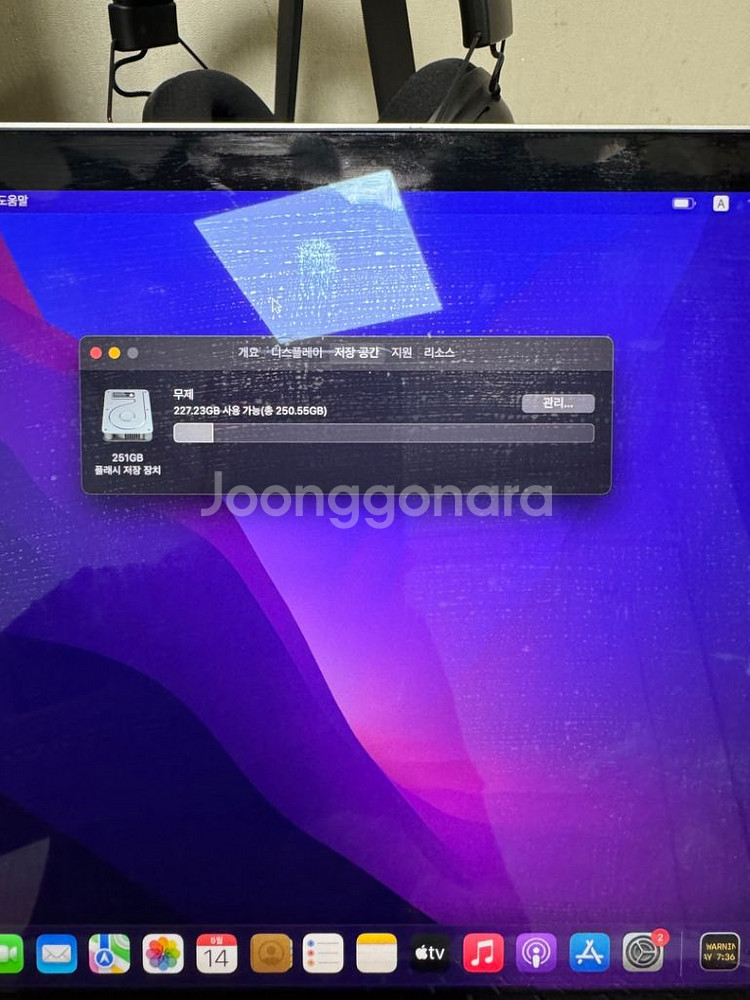The height and width of the screenshot is (1000, 750).
Task: Click the battery status icon
Action: click(684, 203)
